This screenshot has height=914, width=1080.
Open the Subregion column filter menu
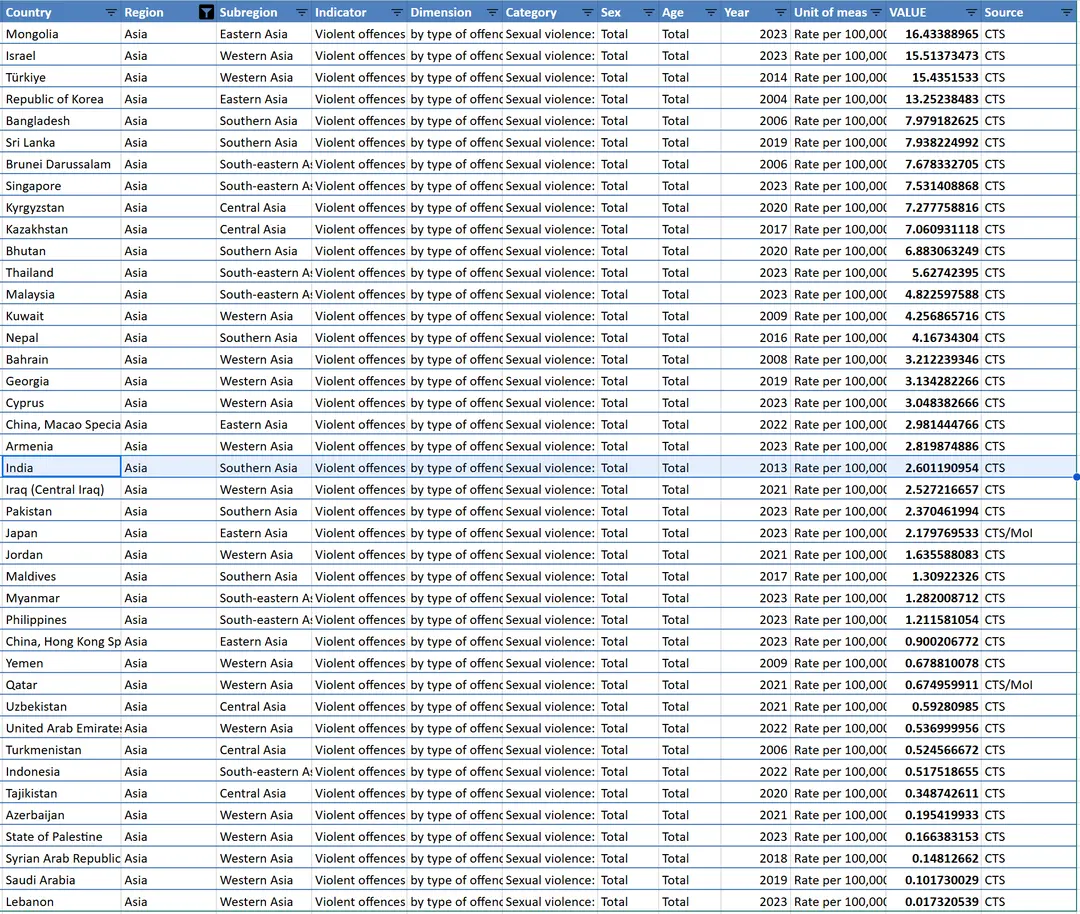(301, 12)
